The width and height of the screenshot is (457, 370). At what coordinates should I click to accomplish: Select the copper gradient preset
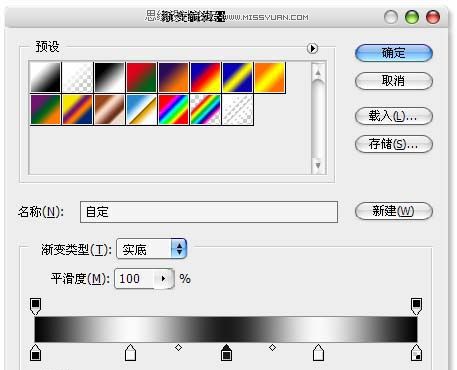[x=110, y=109]
